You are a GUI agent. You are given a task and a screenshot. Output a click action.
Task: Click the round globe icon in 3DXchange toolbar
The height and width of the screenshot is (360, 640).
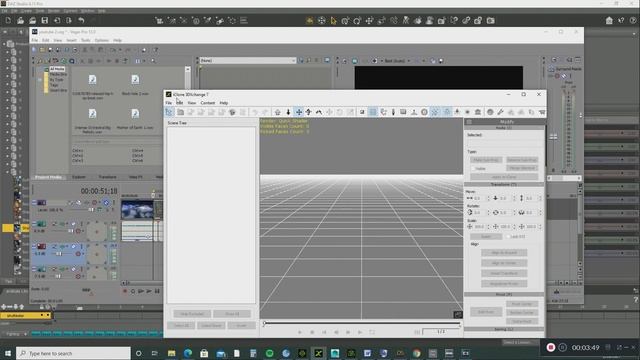pyautogui.click(x=490, y=112)
